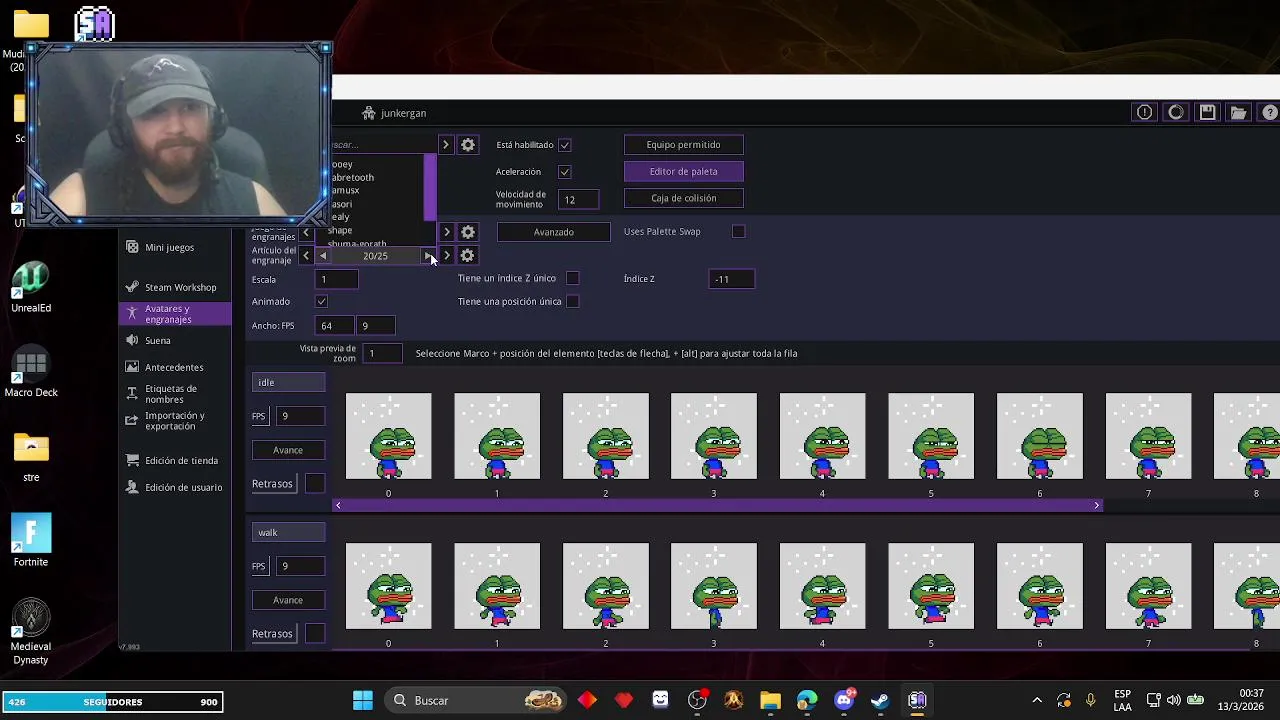Screen dimensions: 1280x720
Task: Open Antecedentes section
Action: pyautogui.click(x=175, y=367)
